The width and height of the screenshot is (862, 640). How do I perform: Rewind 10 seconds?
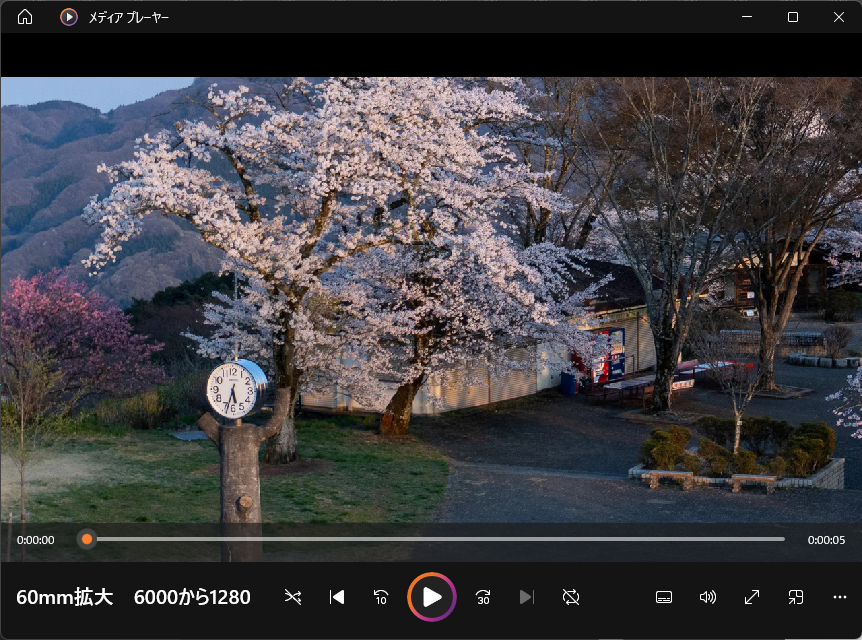tap(381, 597)
